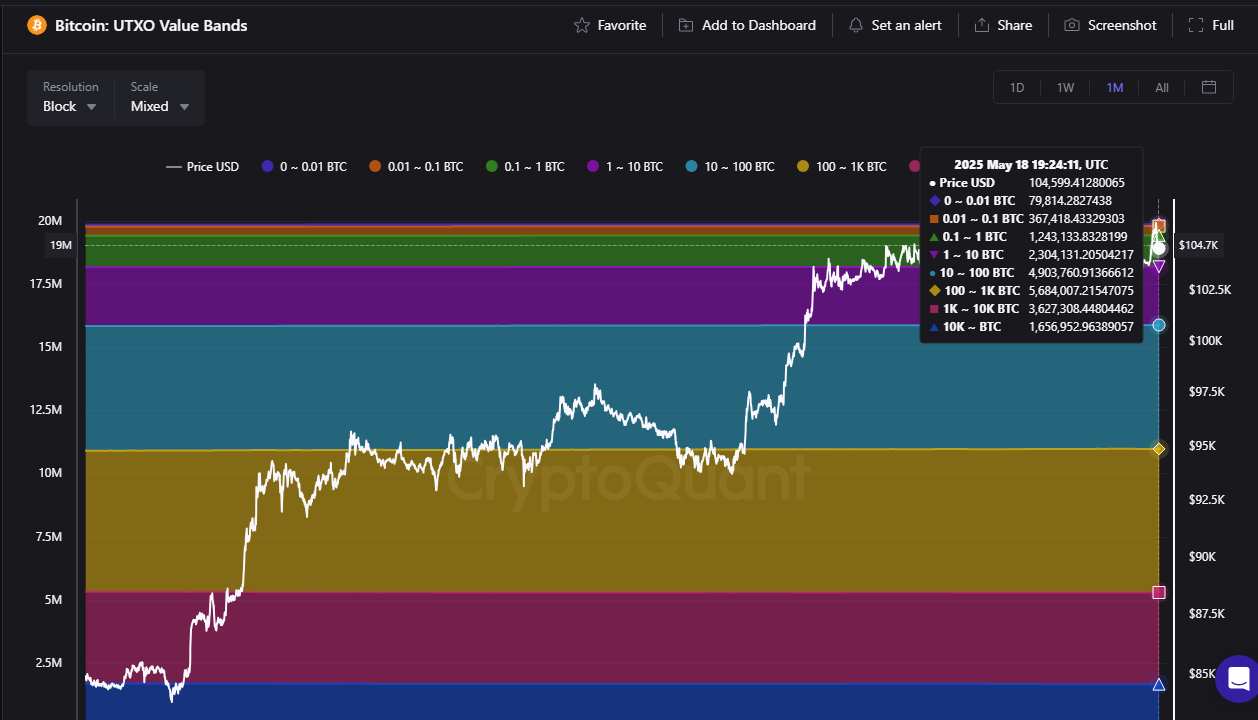Toggle the Price USD series in the legend

[202, 166]
